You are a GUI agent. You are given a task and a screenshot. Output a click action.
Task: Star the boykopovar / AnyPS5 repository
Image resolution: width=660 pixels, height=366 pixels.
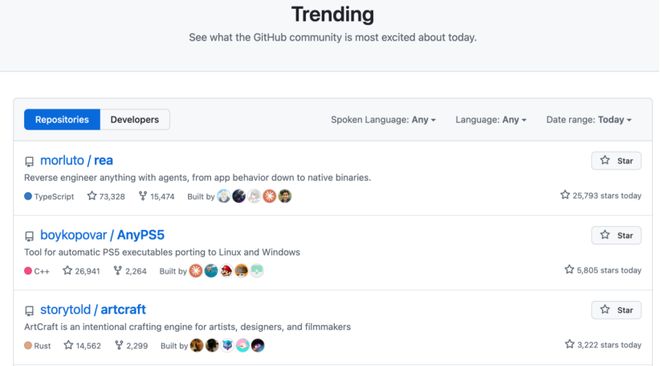[616, 235]
